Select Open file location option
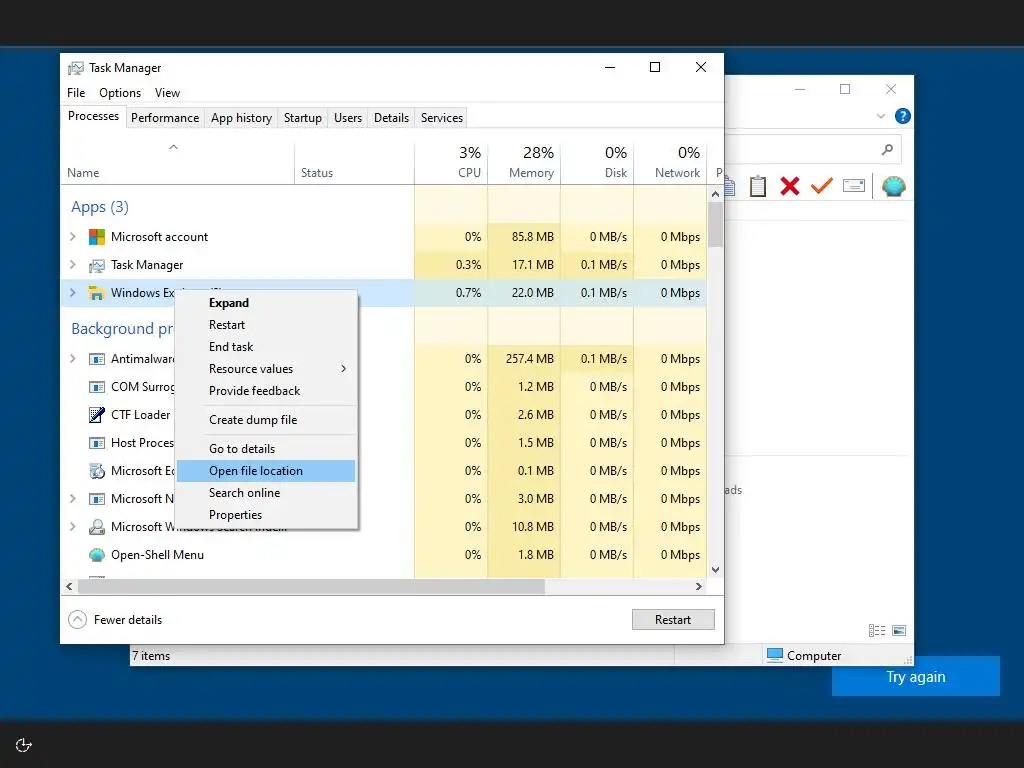Image resolution: width=1024 pixels, height=768 pixels. (266, 471)
